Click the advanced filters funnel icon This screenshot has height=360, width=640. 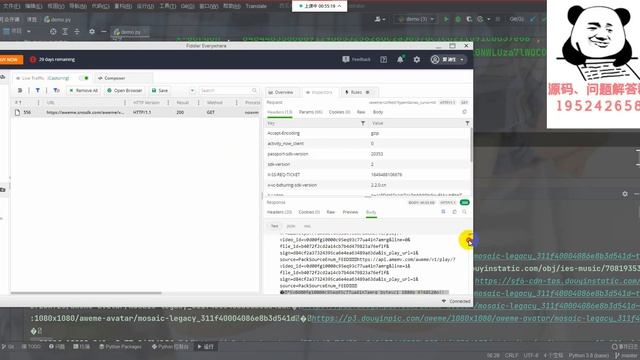point(56,91)
